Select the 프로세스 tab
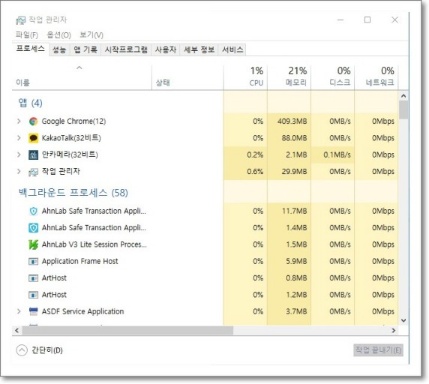The height and width of the screenshot is (384, 429). (30, 49)
